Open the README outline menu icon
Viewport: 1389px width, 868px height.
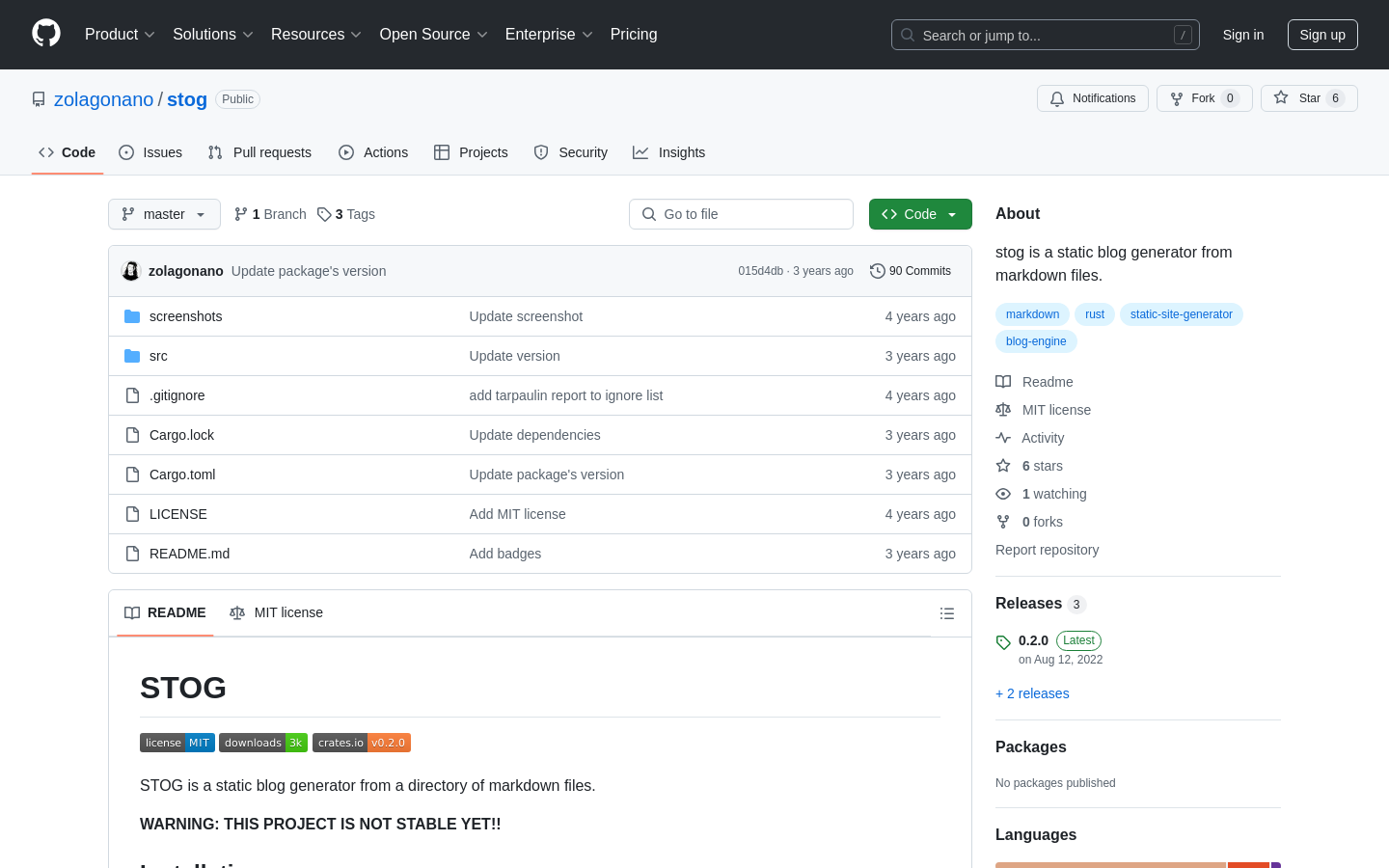point(947,613)
